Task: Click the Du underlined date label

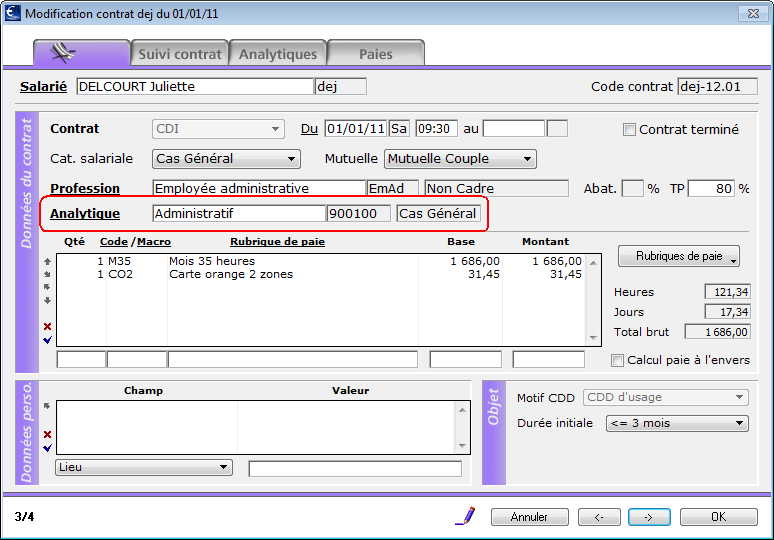Action: click(309, 129)
